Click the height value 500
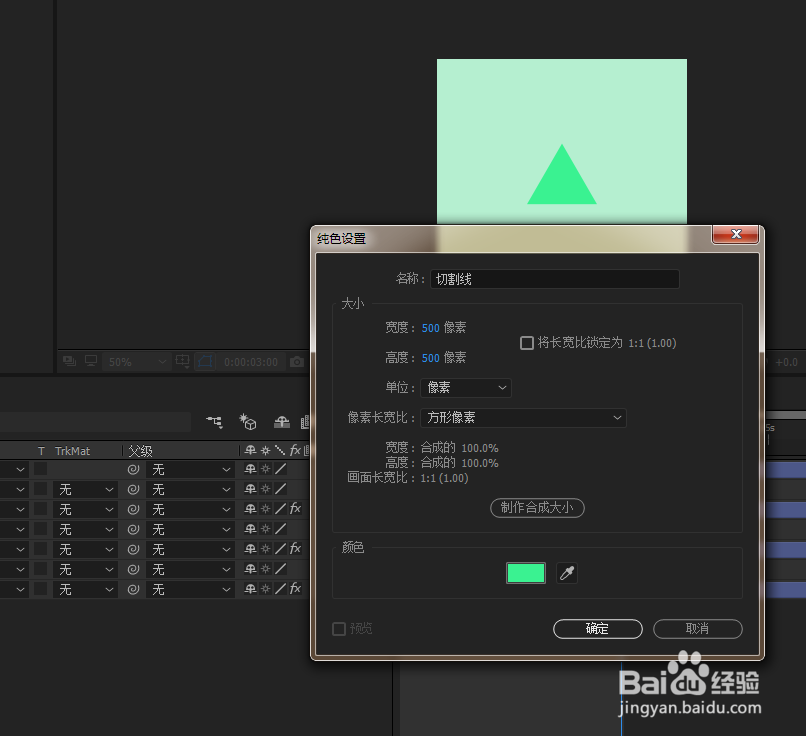Screen dimensions: 806x736 pyautogui.click(x=431, y=358)
